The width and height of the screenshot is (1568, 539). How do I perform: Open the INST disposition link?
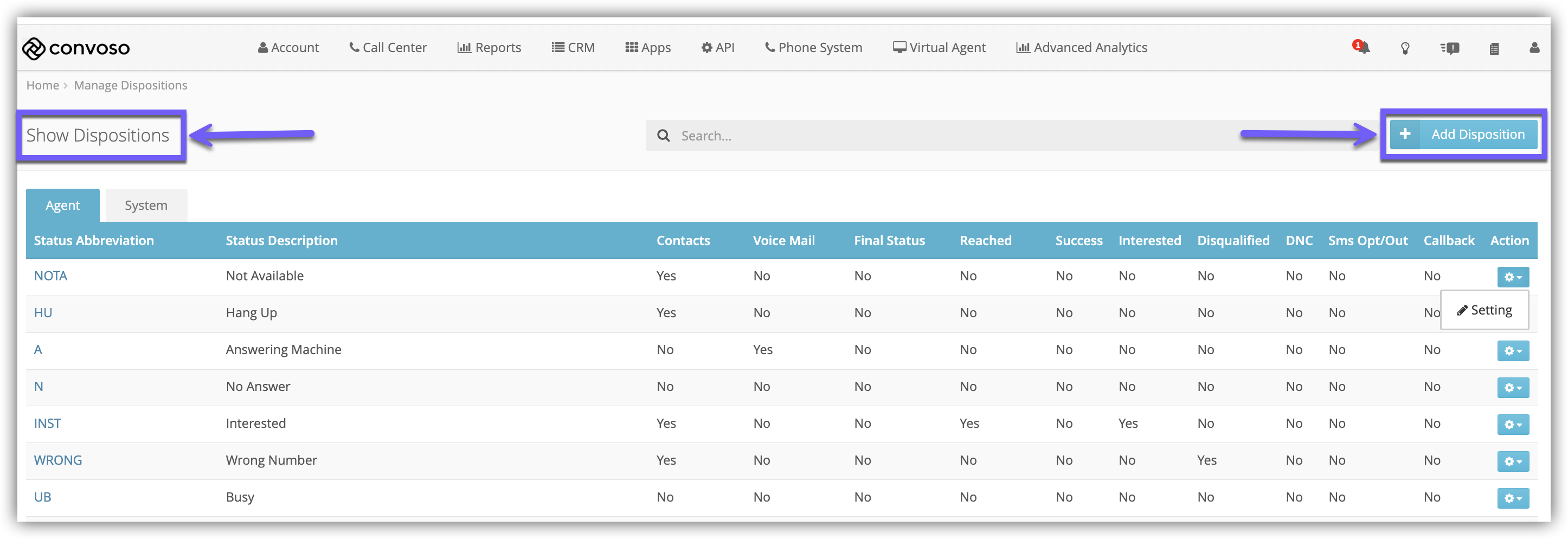coord(48,424)
